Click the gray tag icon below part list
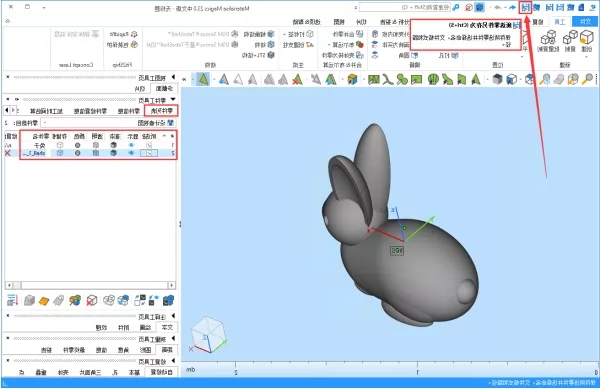The height and width of the screenshot is (389, 600). point(59,301)
